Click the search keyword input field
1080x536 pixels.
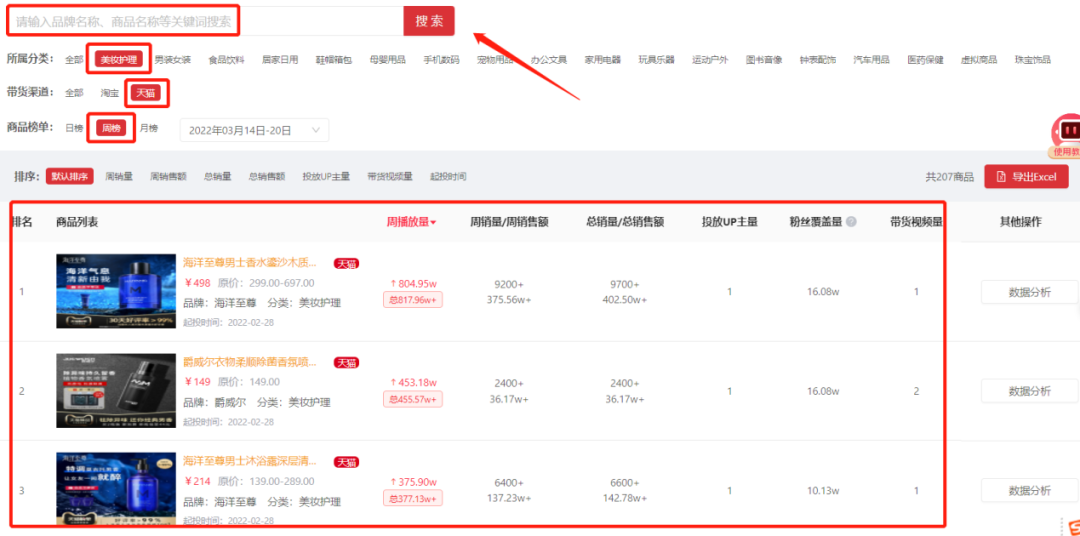[205, 21]
